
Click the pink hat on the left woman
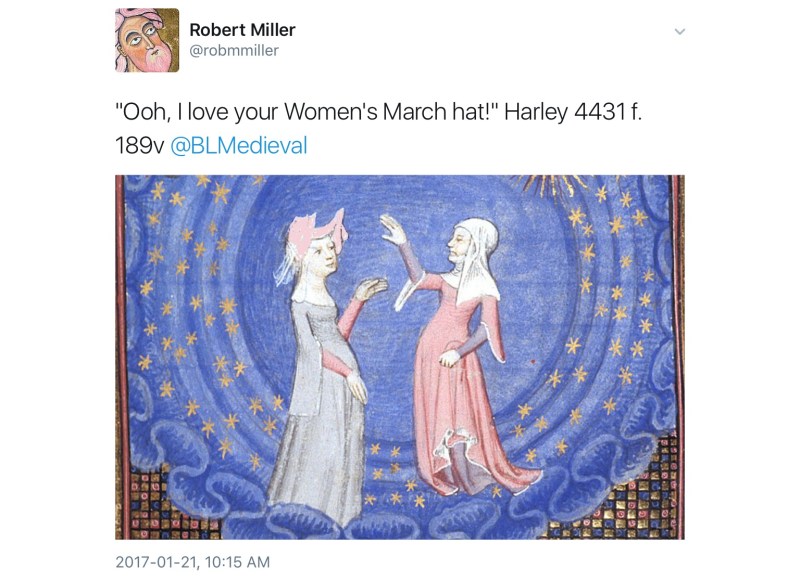[x=317, y=232]
